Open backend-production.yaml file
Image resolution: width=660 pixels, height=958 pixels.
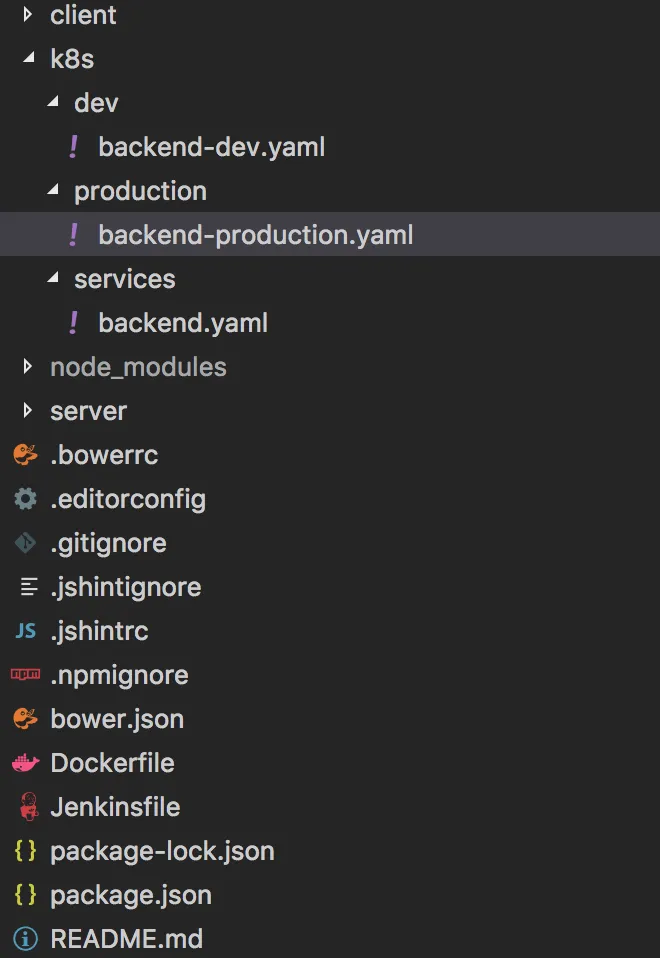point(255,235)
